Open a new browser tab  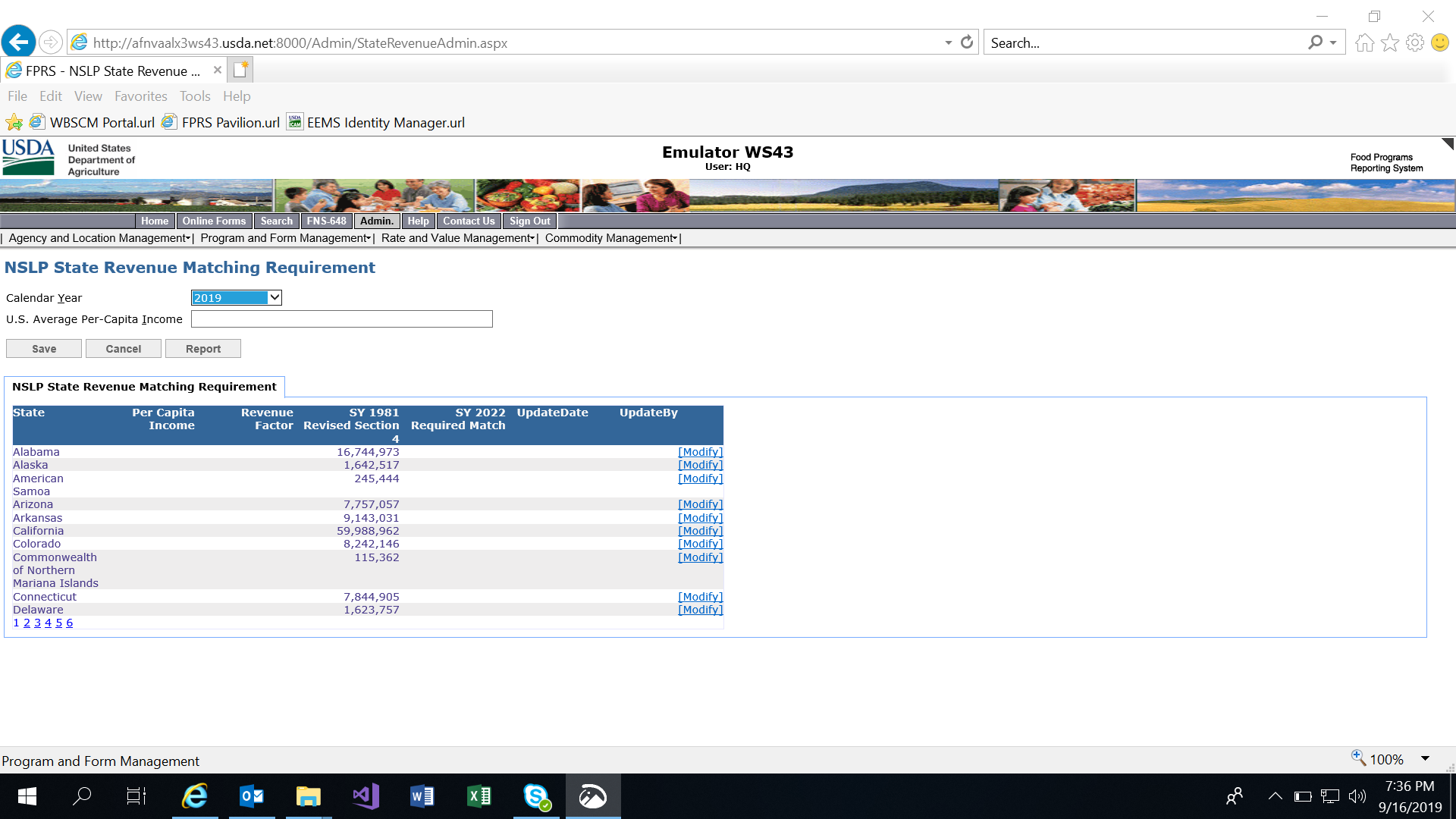point(240,71)
